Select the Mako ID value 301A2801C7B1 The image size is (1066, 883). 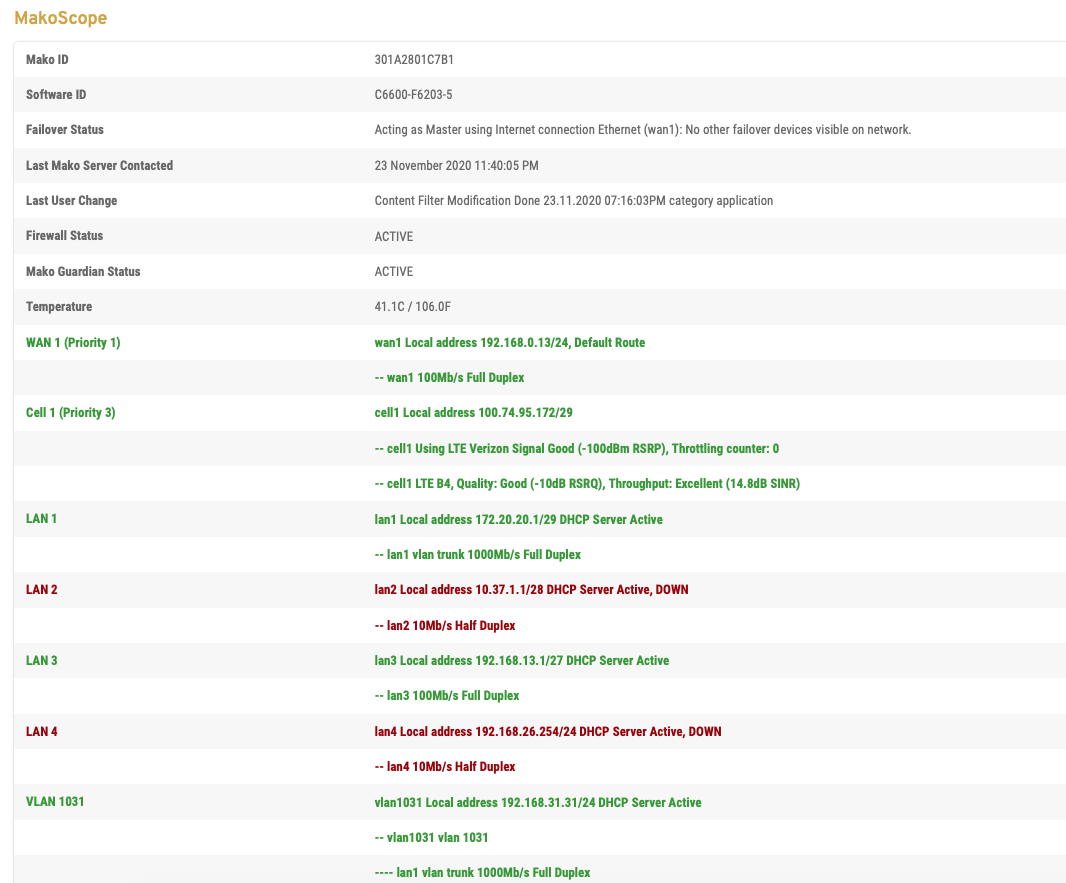point(414,59)
